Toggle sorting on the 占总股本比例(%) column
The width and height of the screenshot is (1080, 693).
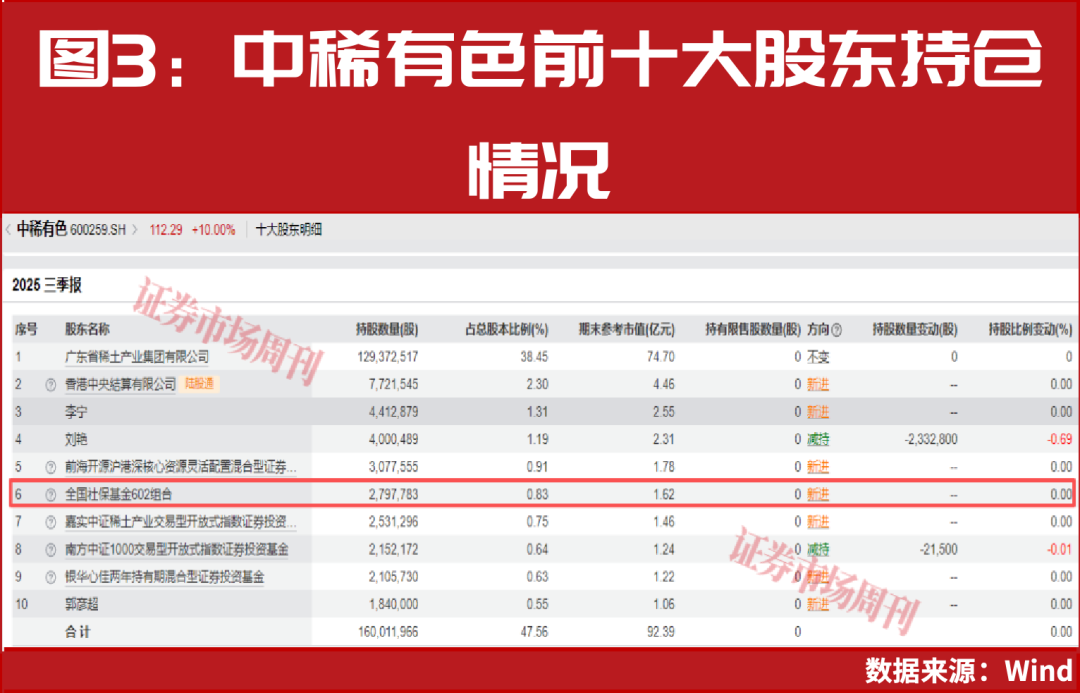pyautogui.click(x=505, y=329)
